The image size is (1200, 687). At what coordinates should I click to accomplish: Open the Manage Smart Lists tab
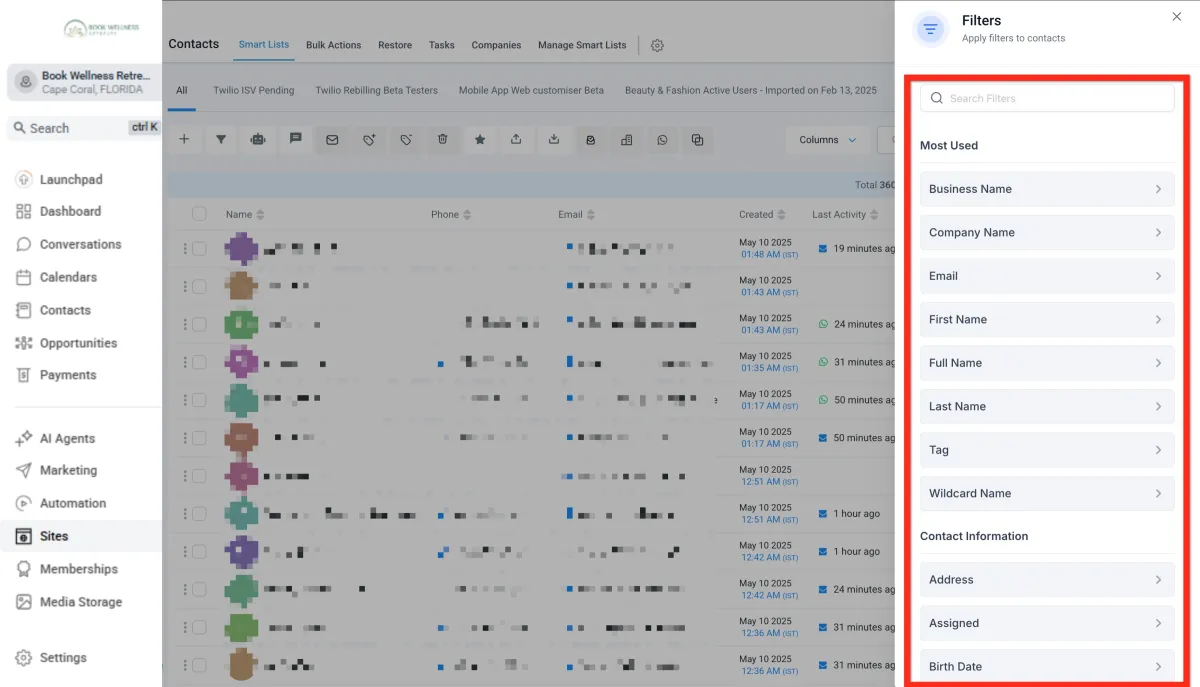pyautogui.click(x=582, y=45)
